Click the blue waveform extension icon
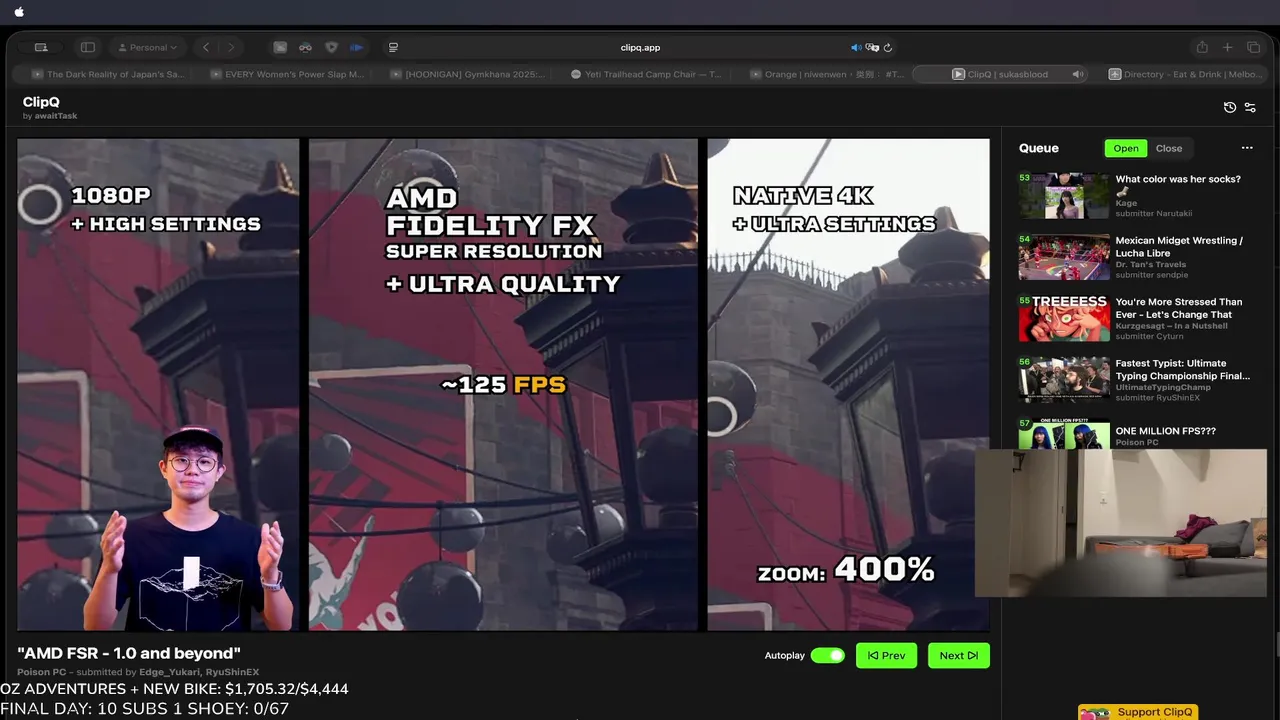 [357, 47]
